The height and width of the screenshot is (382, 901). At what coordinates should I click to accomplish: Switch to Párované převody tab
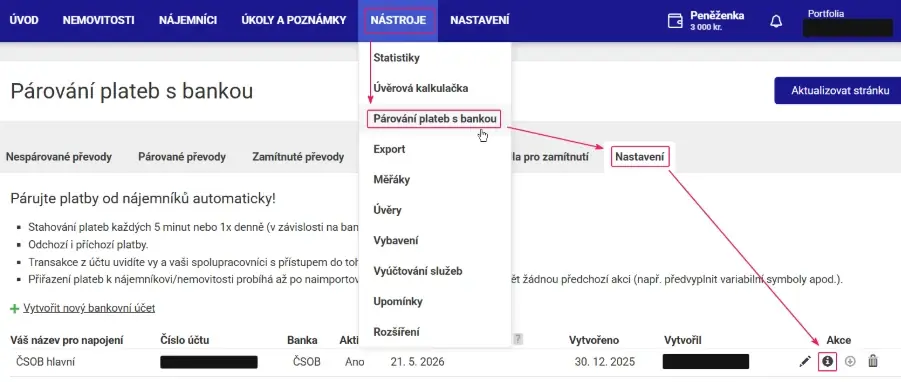182,157
